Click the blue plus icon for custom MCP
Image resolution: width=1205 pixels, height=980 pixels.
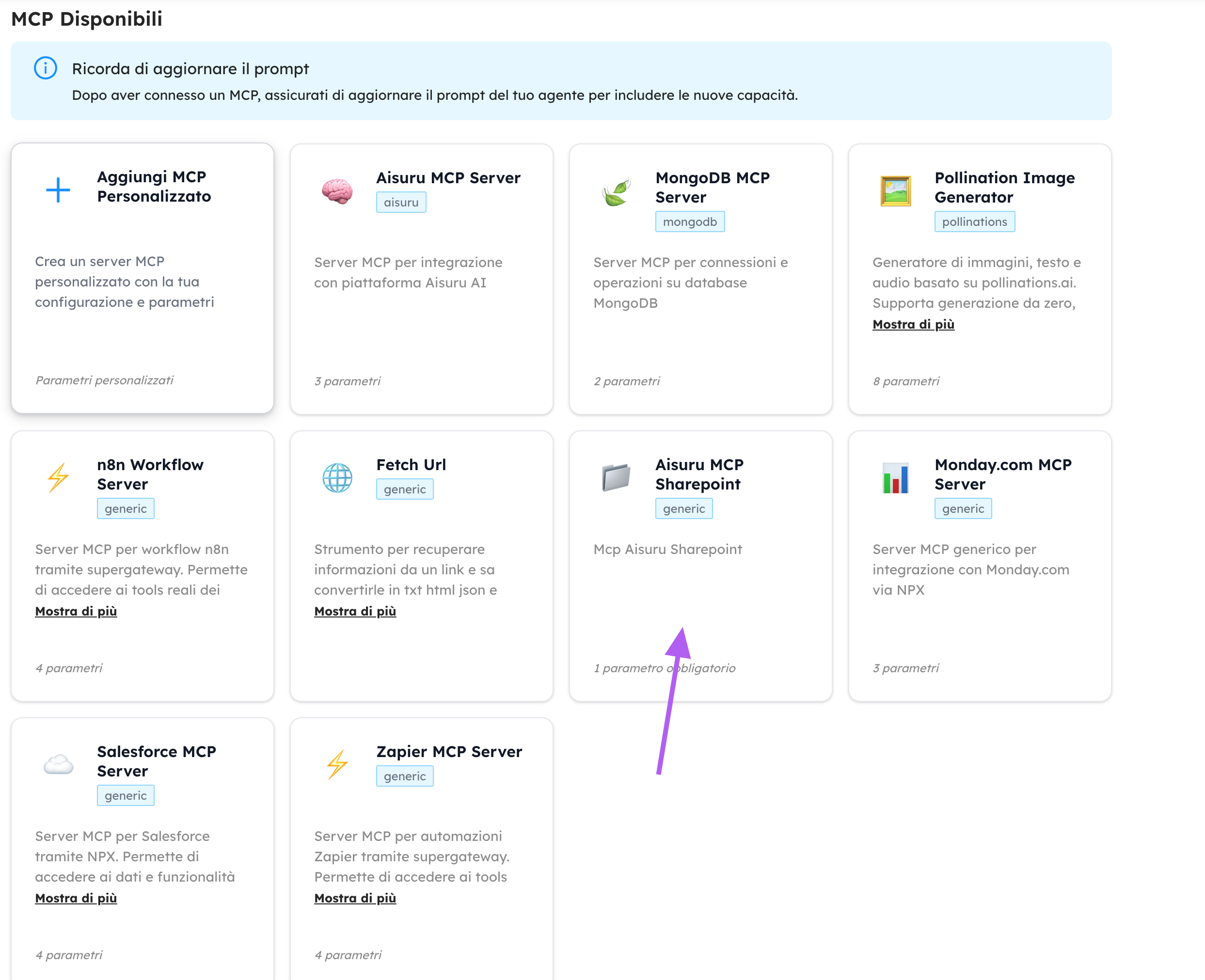coord(58,190)
